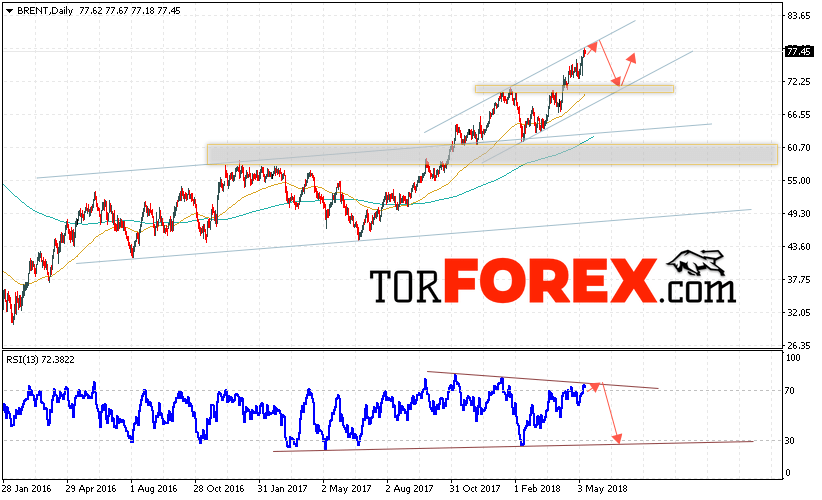The image size is (822, 500).
Task: Click the 72.25 price axis value
Action: pyautogui.click(x=799, y=82)
